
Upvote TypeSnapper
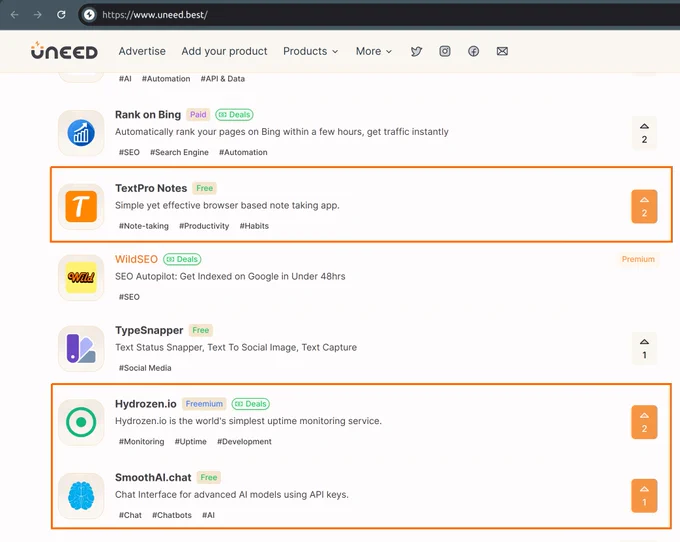[x=644, y=348]
